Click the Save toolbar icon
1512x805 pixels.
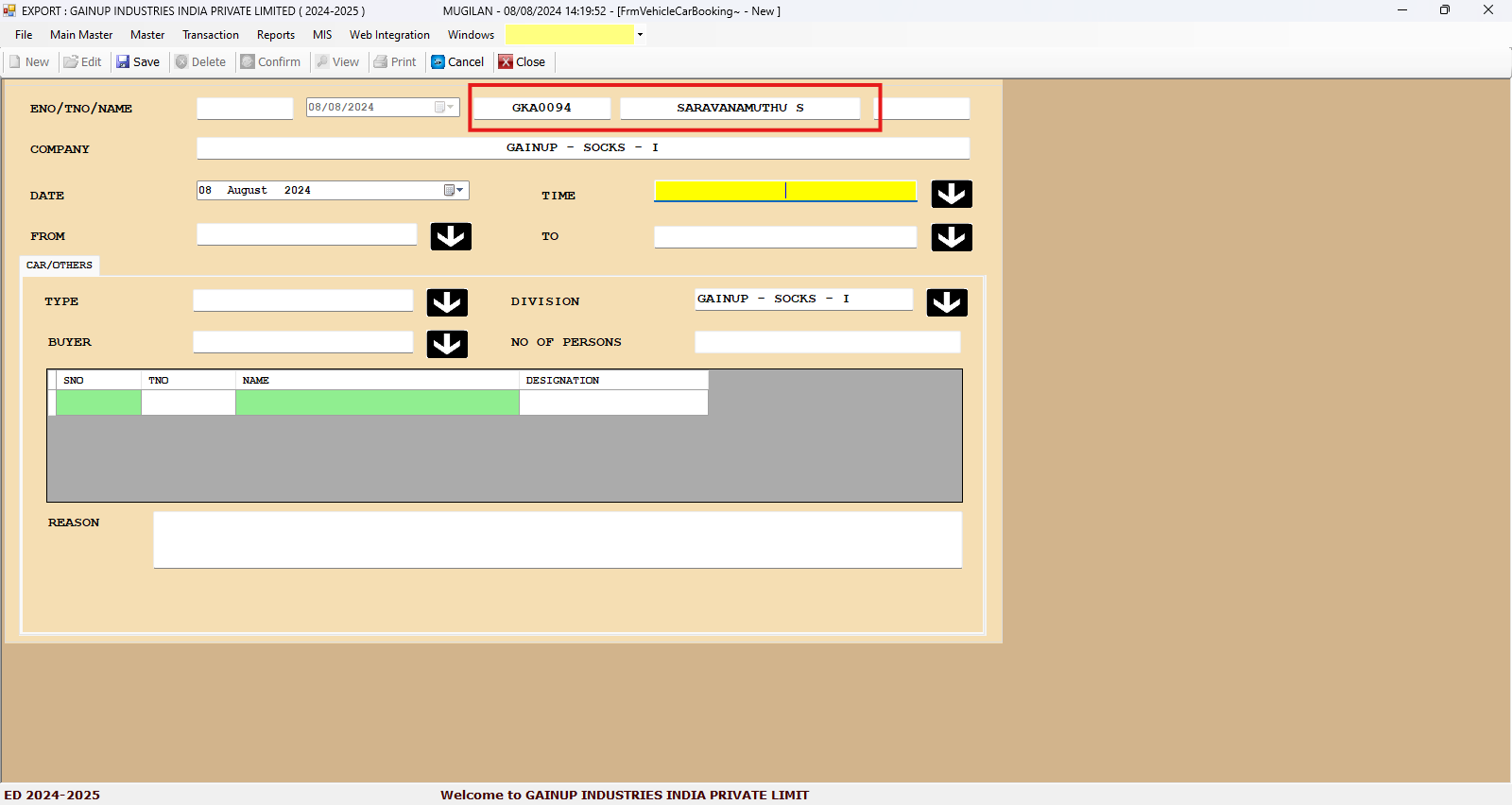click(123, 62)
